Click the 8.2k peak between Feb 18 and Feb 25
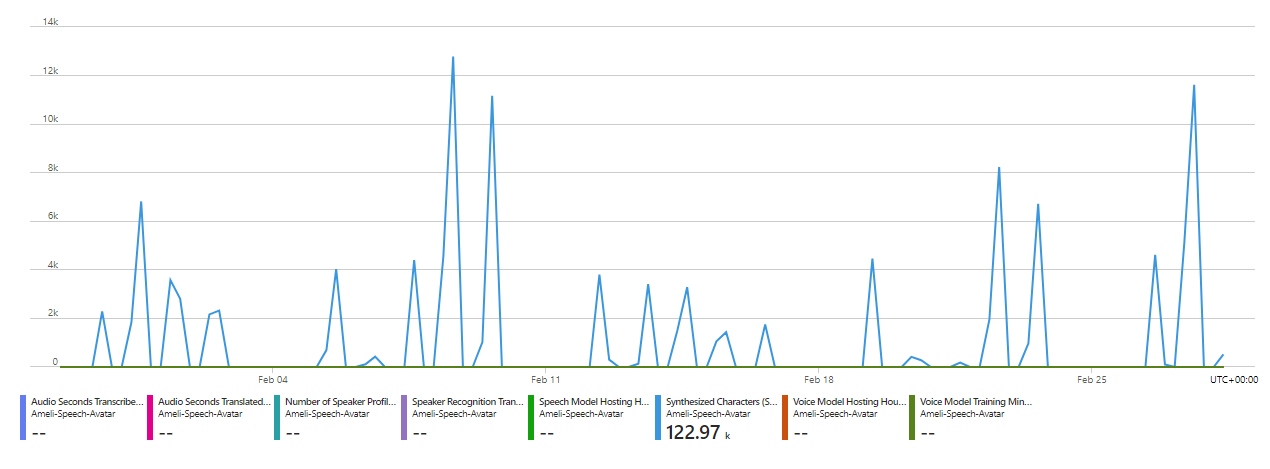1270x469 pixels. click(999, 168)
